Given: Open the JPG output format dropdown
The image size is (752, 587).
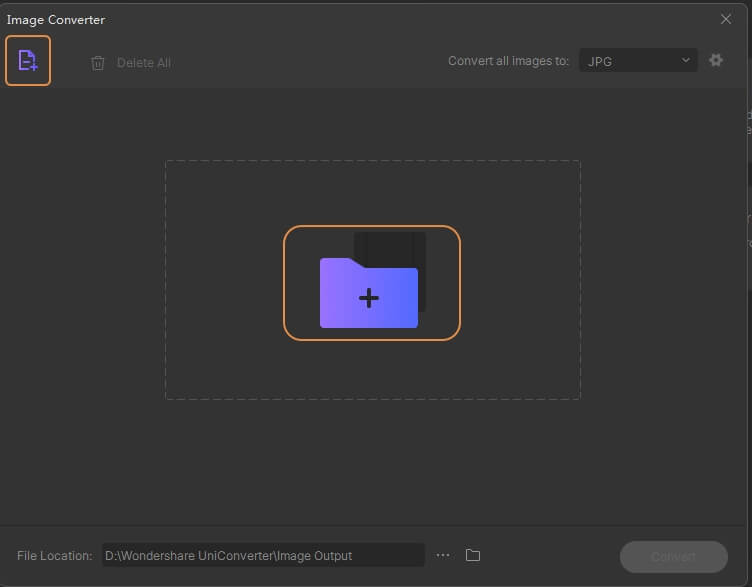Looking at the screenshot, I should click(637, 61).
